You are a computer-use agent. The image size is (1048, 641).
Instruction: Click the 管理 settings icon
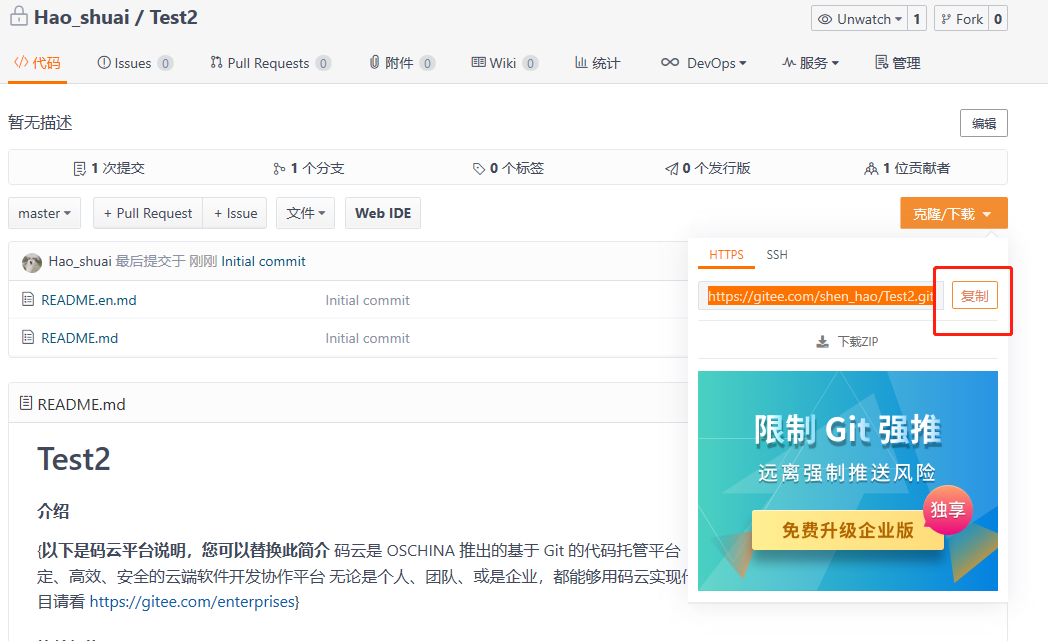(882, 62)
